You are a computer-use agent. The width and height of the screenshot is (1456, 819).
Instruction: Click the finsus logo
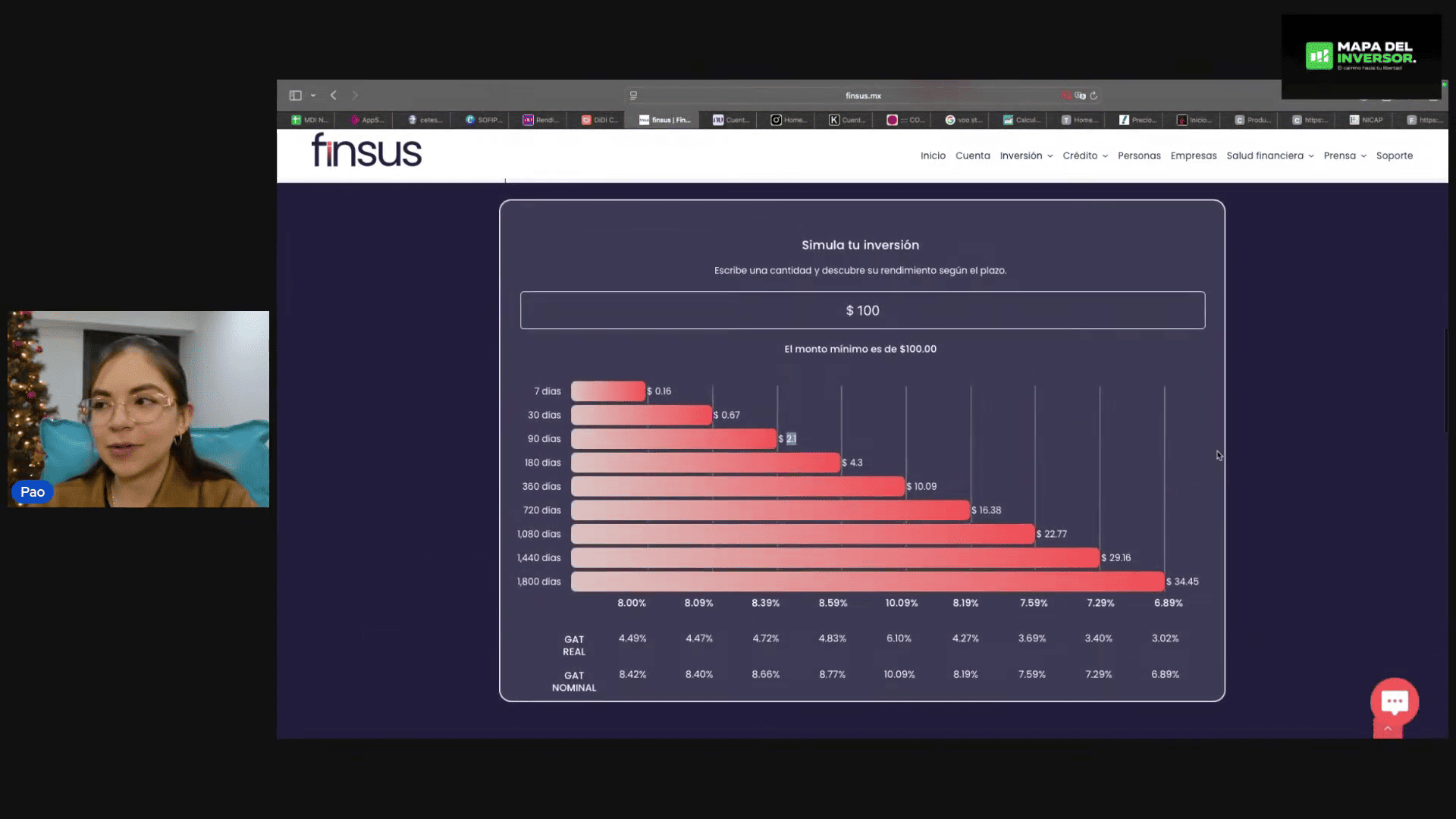tap(366, 151)
